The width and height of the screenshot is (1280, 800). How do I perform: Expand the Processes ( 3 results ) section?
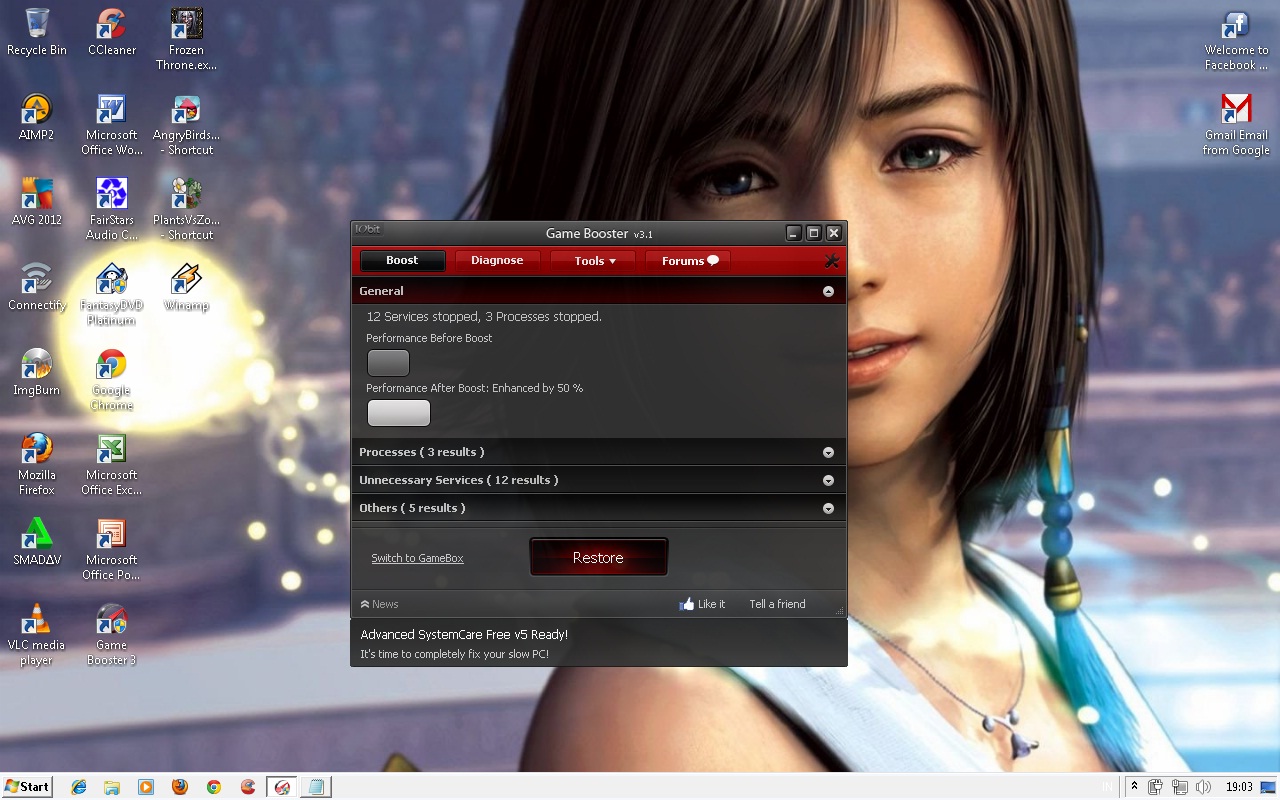tap(828, 452)
